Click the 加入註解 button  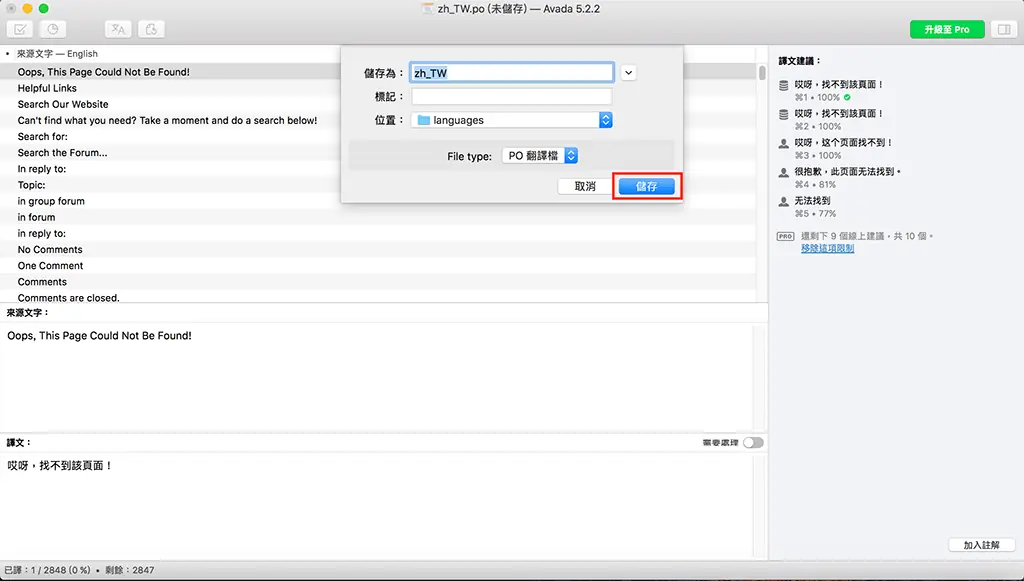pos(982,545)
